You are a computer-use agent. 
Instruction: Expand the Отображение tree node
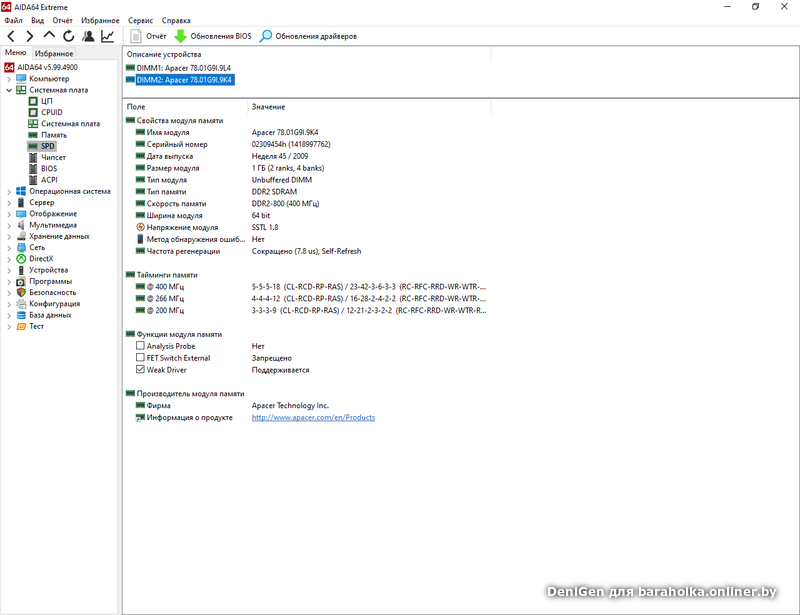(9, 214)
